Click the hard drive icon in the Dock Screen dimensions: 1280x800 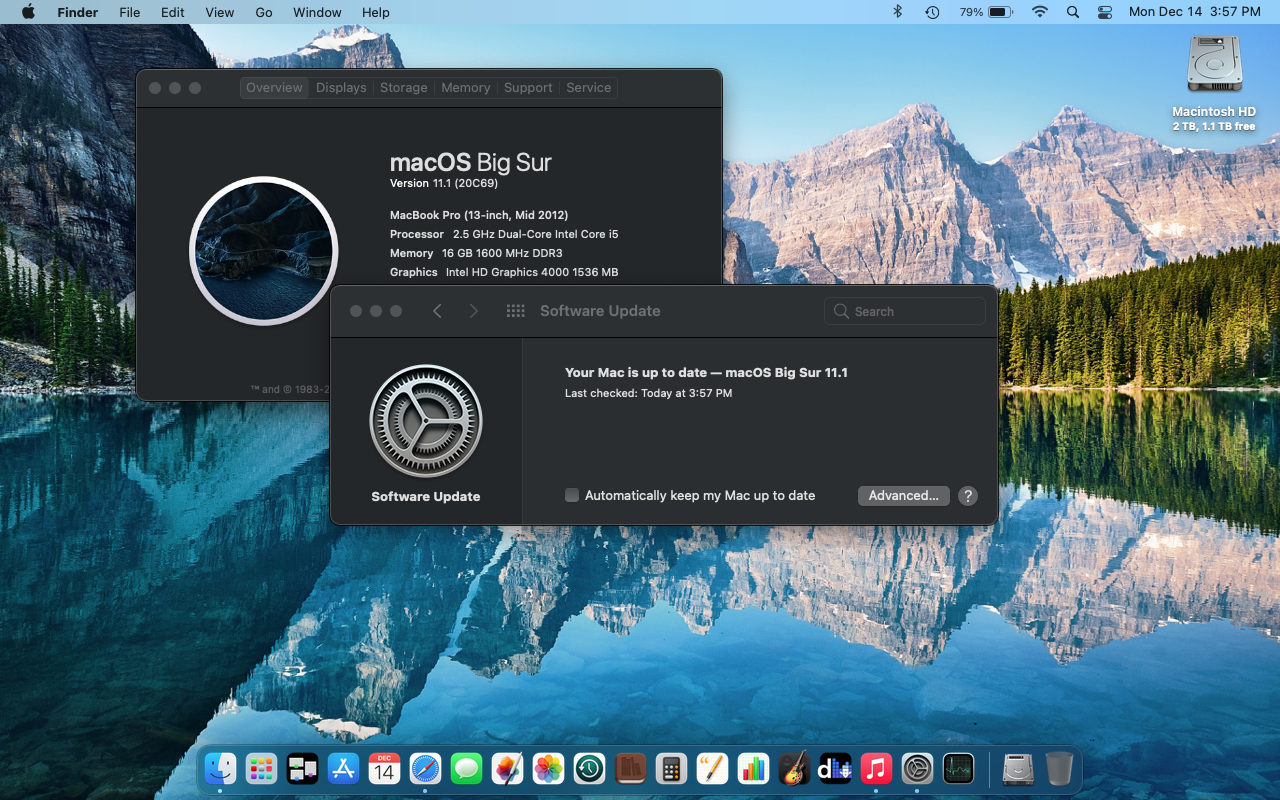point(1018,768)
